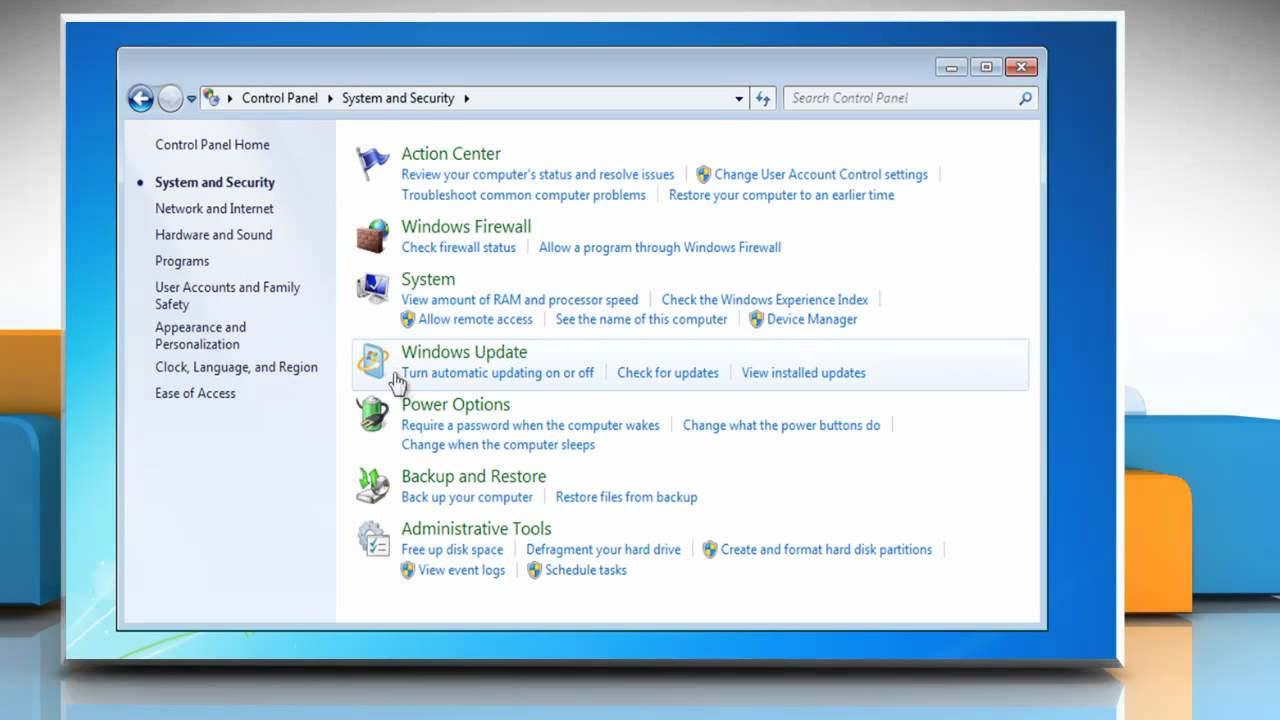
Task: Open Appearance and Personalization category
Action: tap(200, 335)
